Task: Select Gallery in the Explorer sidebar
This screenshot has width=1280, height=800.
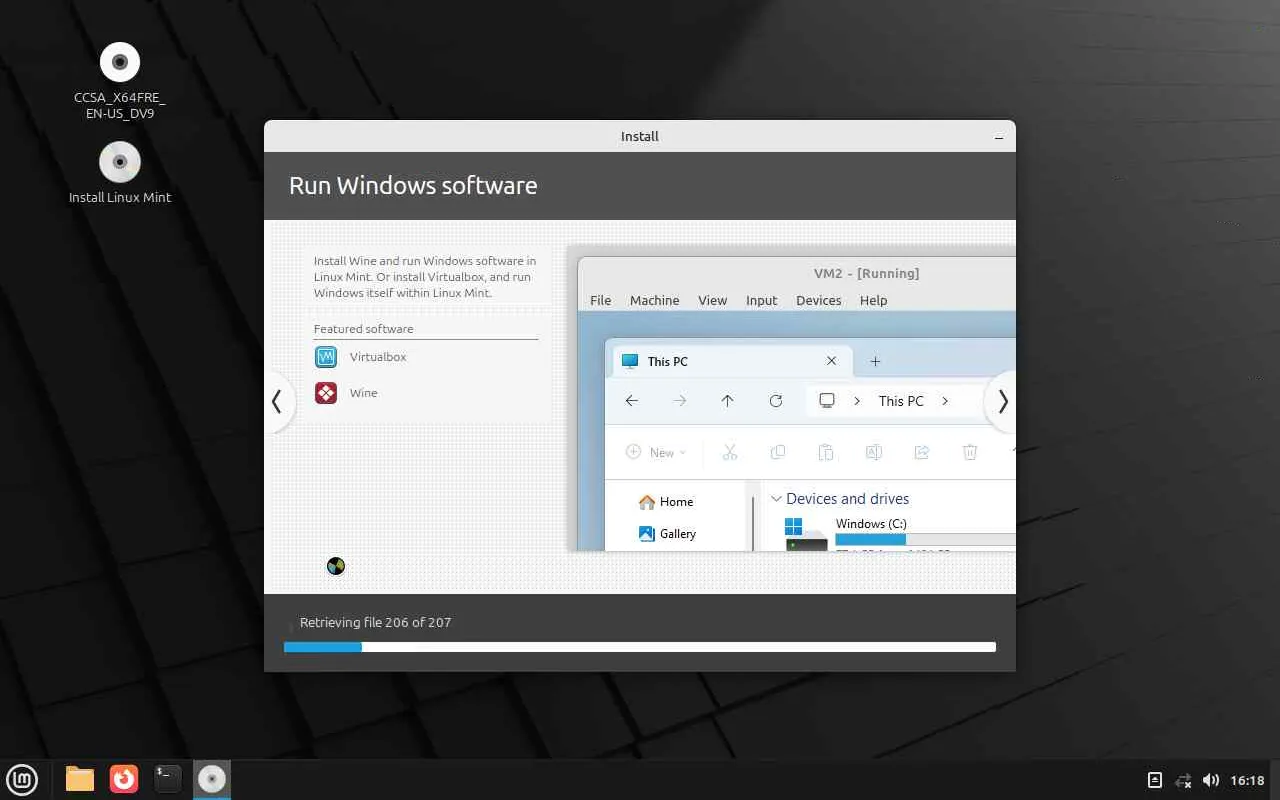Action: point(667,534)
